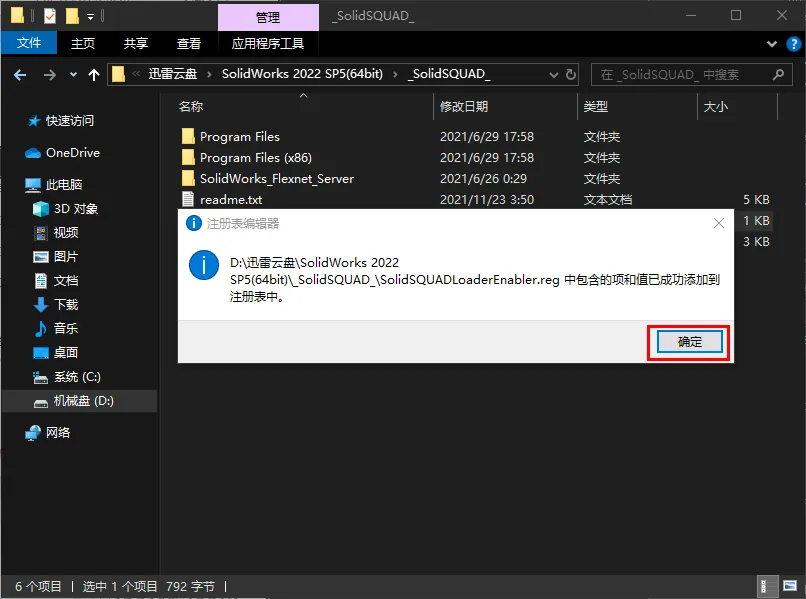Open OneDrive in the navigation pane

coord(72,153)
